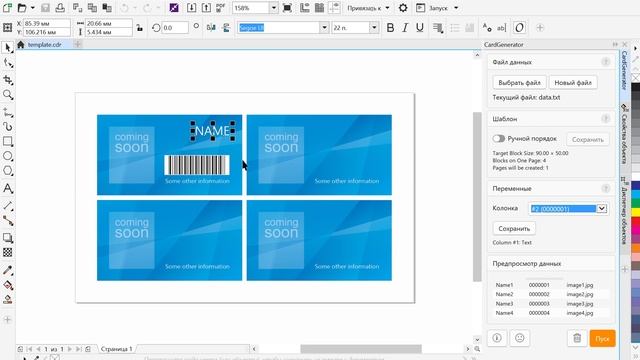This screenshot has width=640, height=360.
Task: Click the Выбрать файл button
Action: coord(519,82)
